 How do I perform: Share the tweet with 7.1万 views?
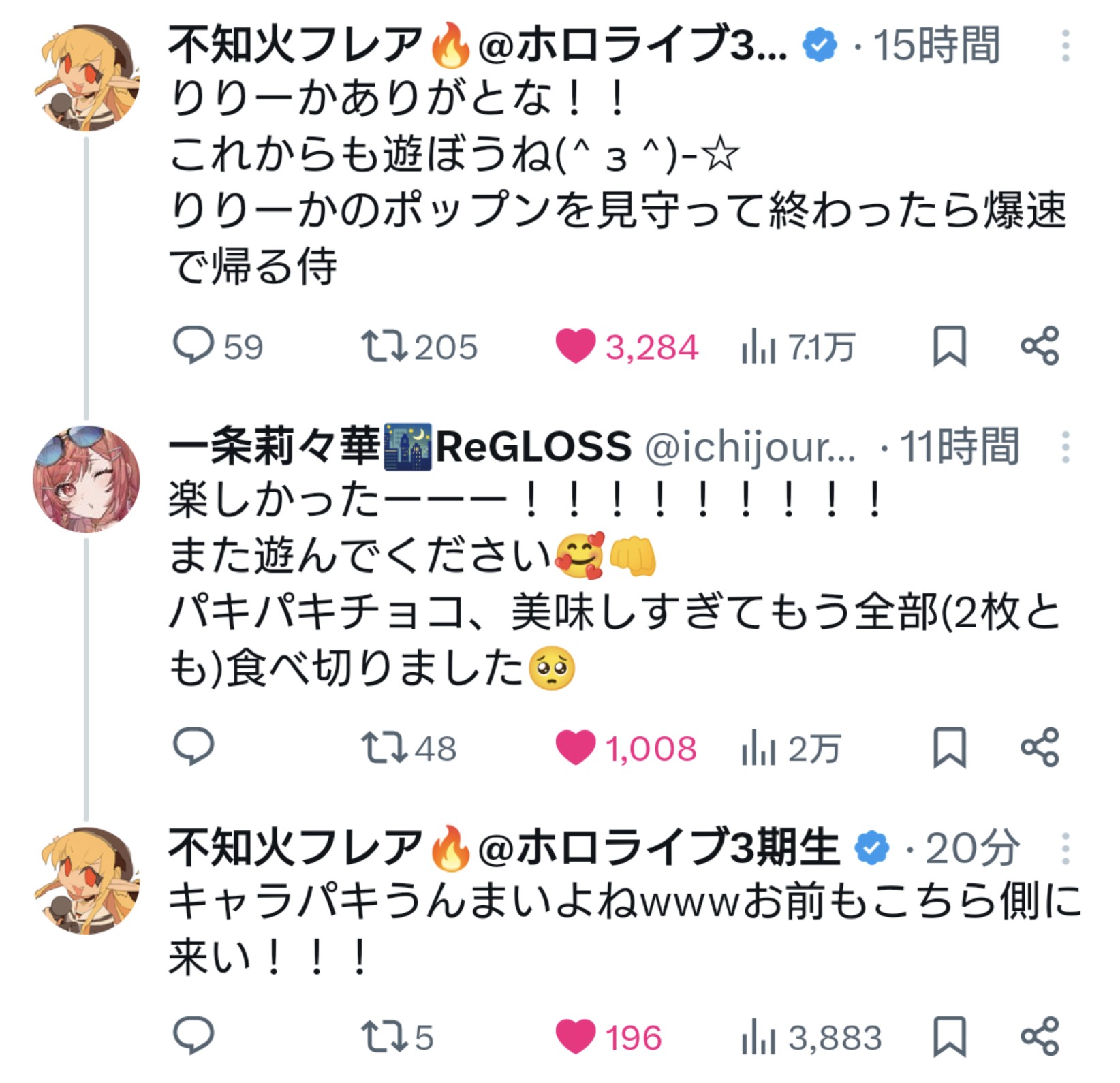(x=1040, y=346)
